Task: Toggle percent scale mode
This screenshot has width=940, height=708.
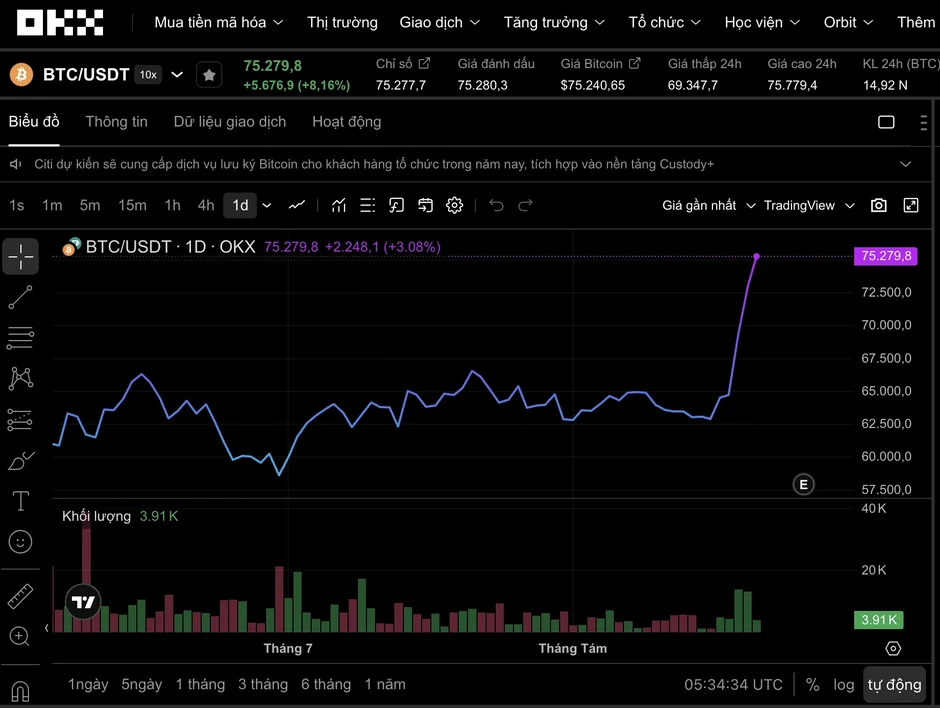Action: (812, 685)
